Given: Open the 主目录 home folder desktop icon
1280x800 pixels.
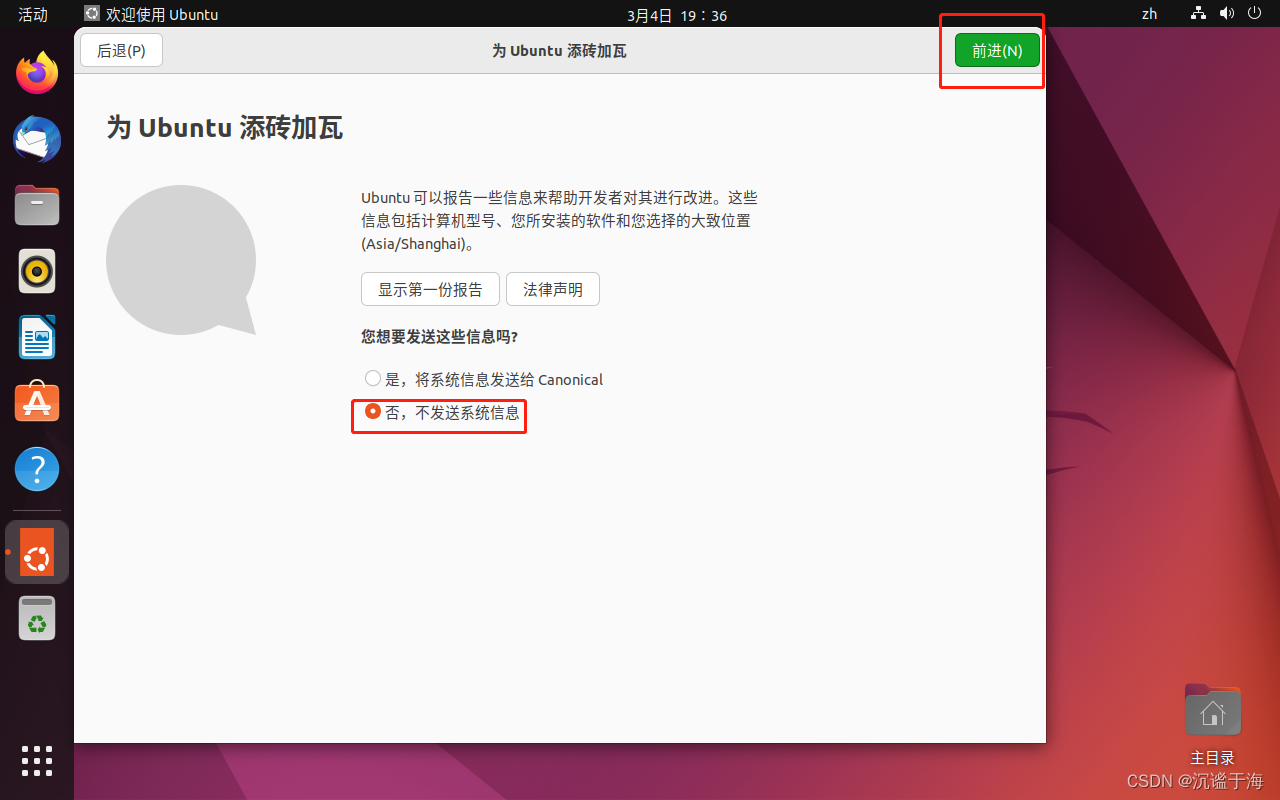Looking at the screenshot, I should (x=1212, y=724).
